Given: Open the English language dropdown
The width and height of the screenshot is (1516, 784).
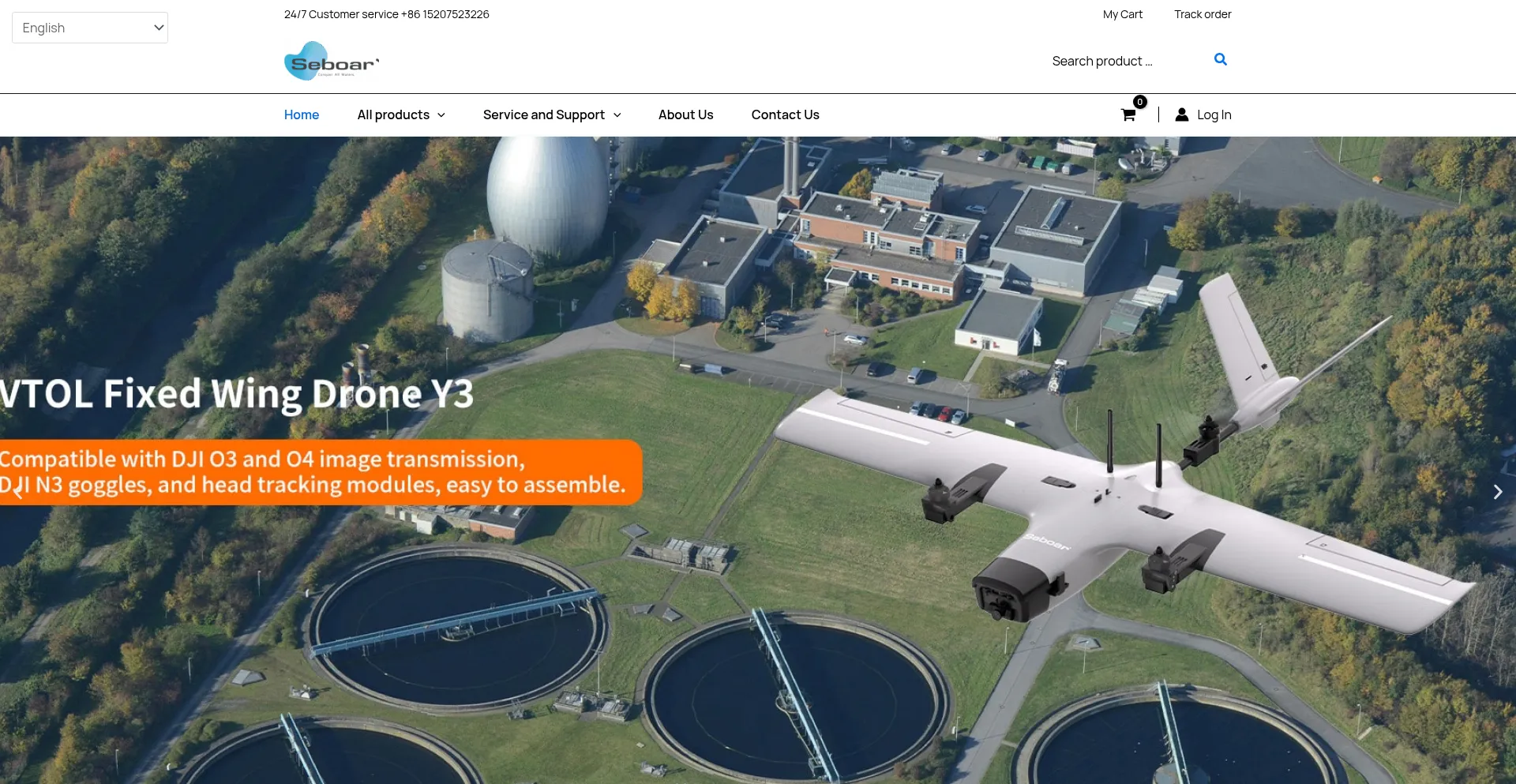Looking at the screenshot, I should [x=90, y=28].
